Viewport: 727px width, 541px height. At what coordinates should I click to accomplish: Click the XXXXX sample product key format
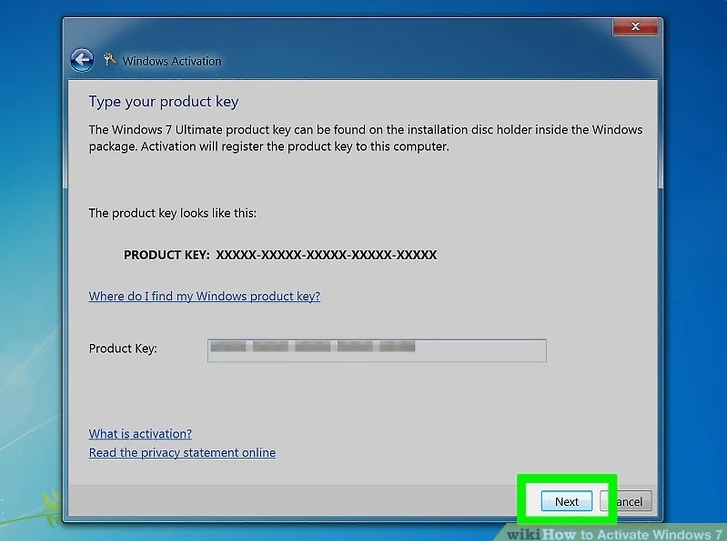326,255
